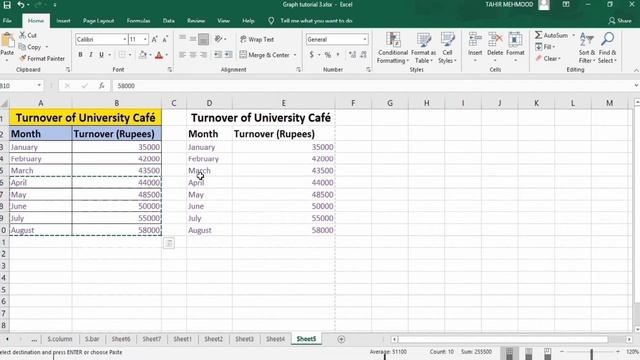Viewport: 640px width, 360px height.
Task: Open the General number format dropdown
Action: [x=364, y=39]
